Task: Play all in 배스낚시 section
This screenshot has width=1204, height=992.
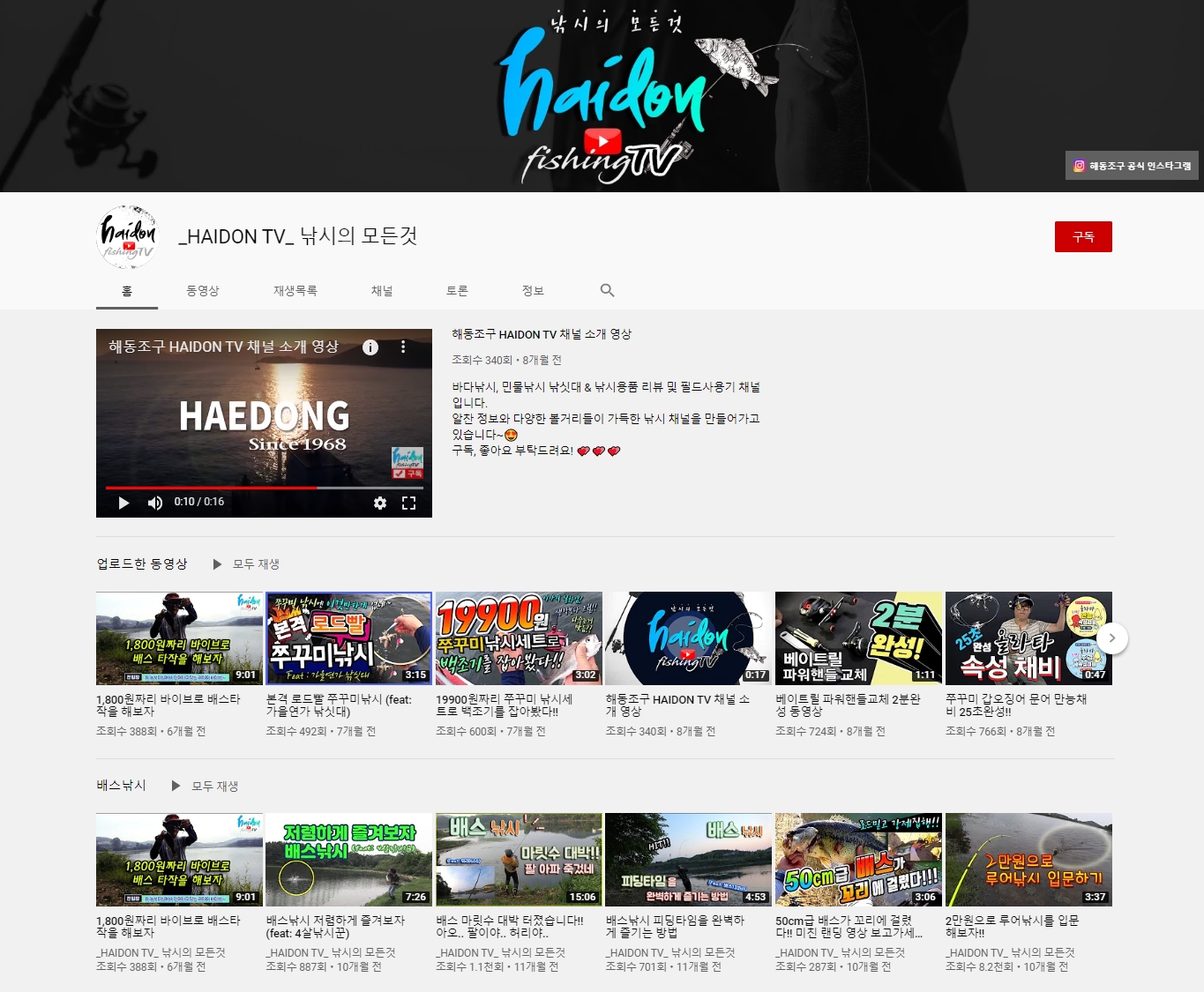Action: click(206, 786)
